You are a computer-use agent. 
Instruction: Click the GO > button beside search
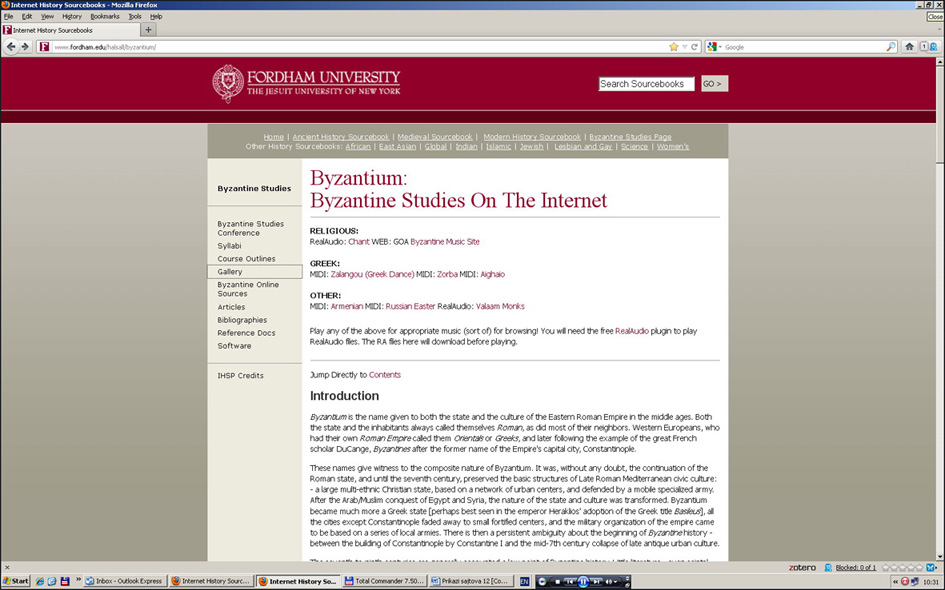click(713, 84)
